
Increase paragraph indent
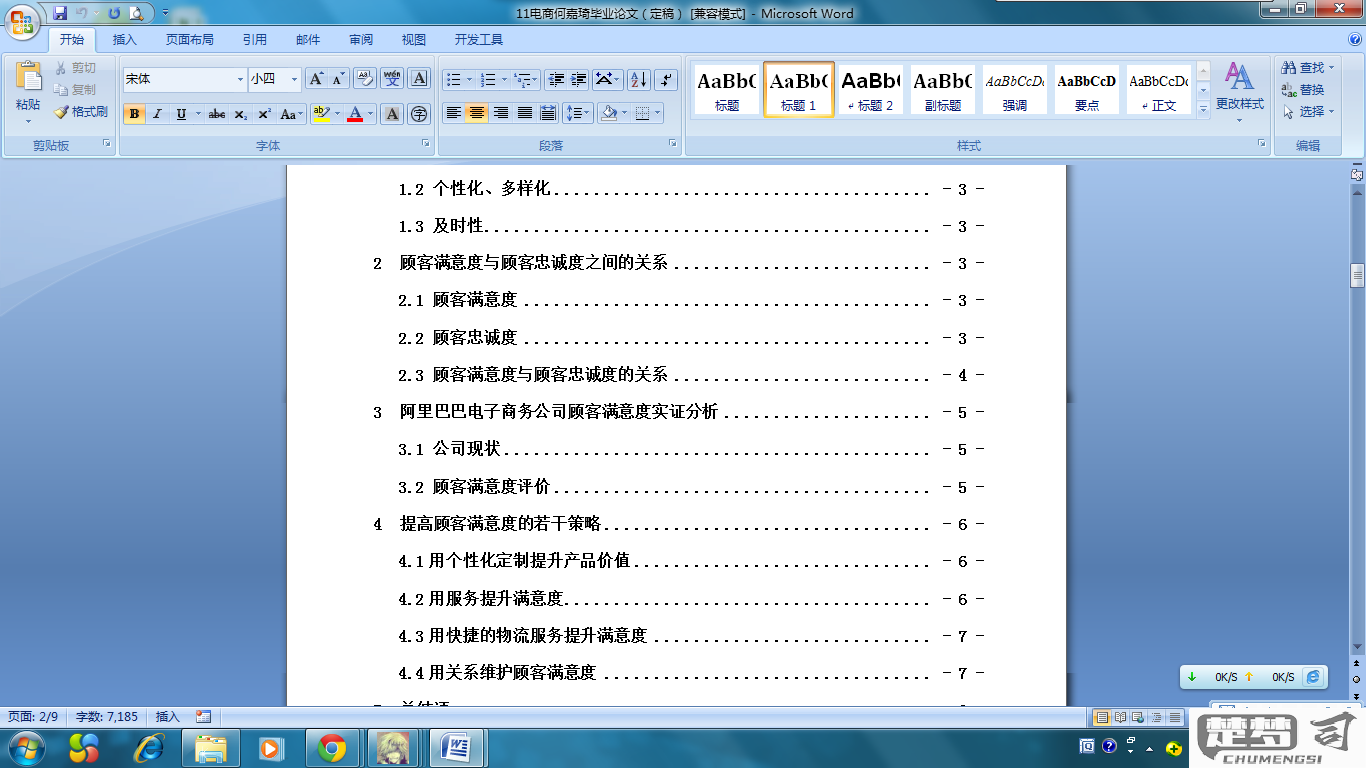click(x=578, y=79)
